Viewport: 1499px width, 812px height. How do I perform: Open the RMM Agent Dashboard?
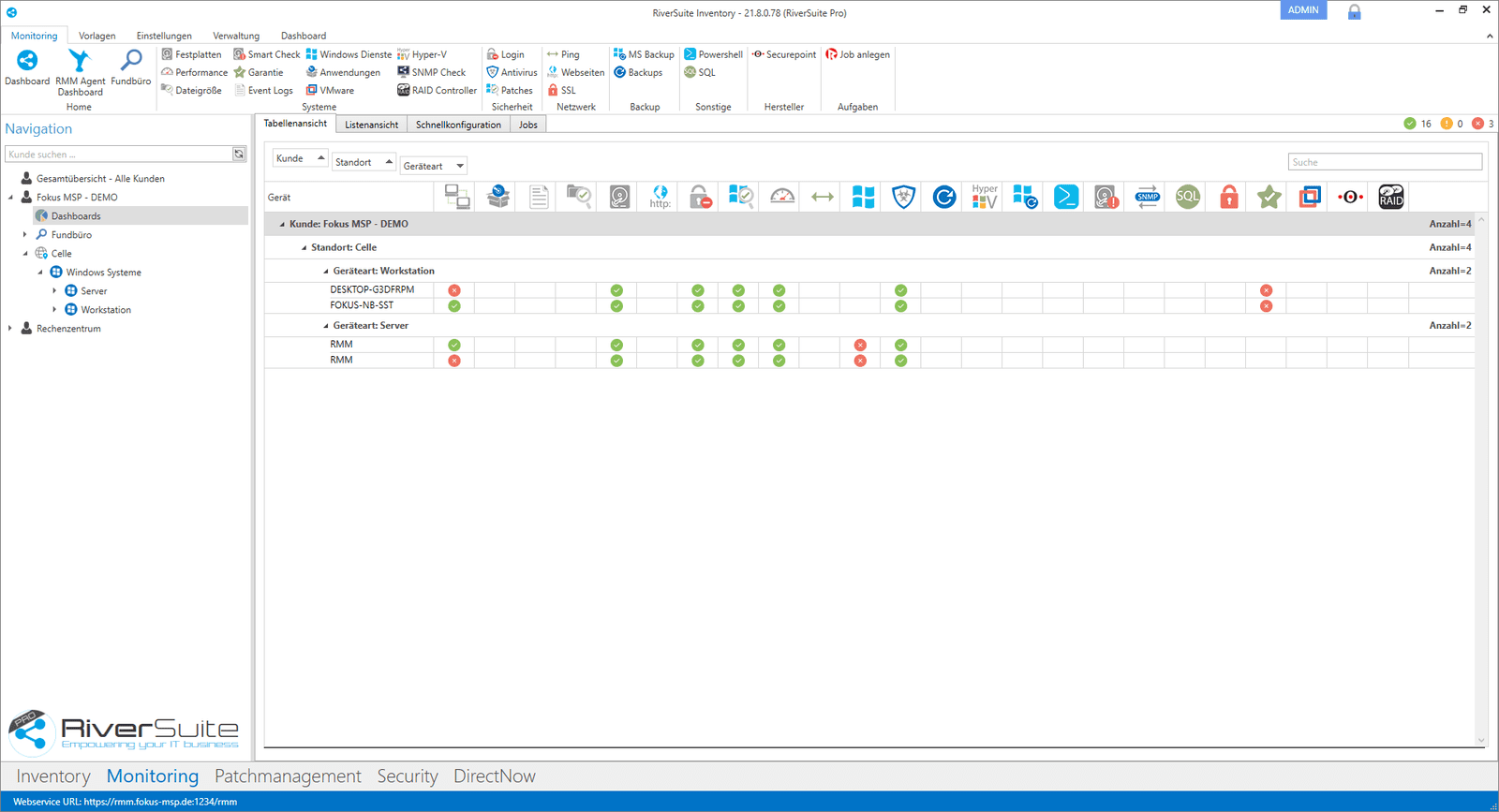80,73
